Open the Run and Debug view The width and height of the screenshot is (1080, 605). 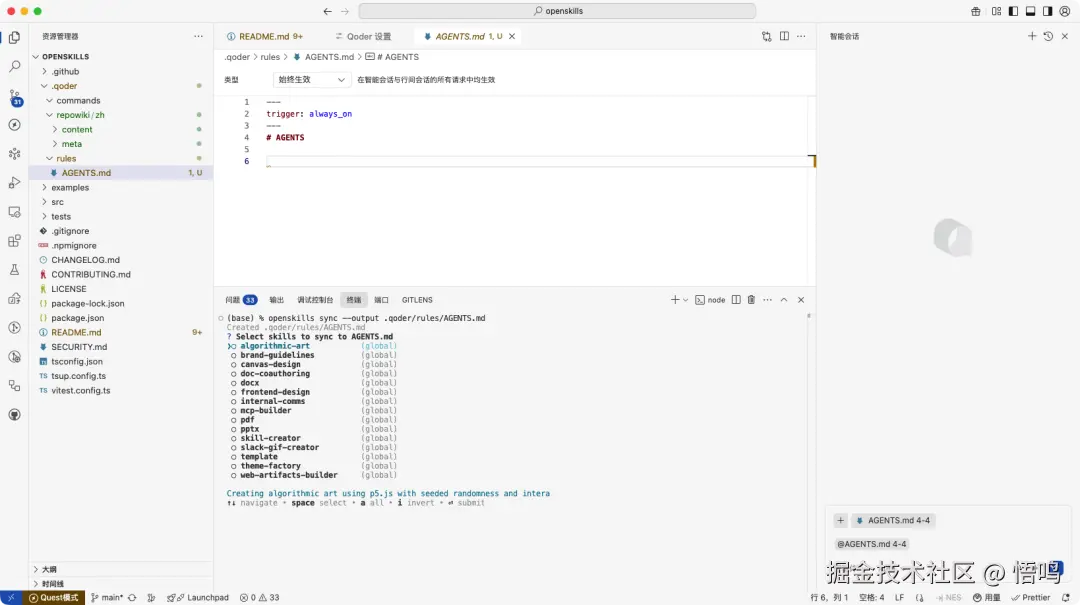(14, 183)
